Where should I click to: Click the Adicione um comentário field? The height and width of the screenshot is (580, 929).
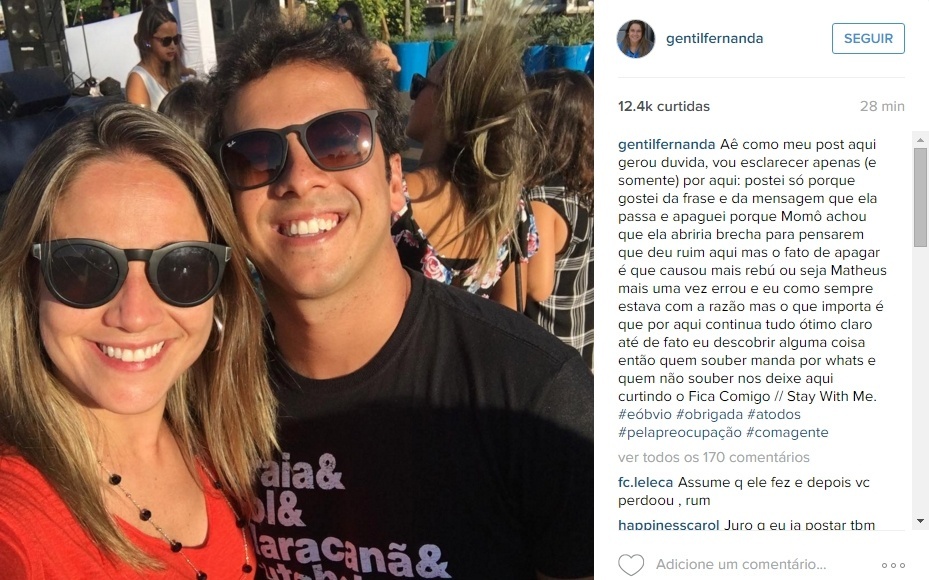741,565
